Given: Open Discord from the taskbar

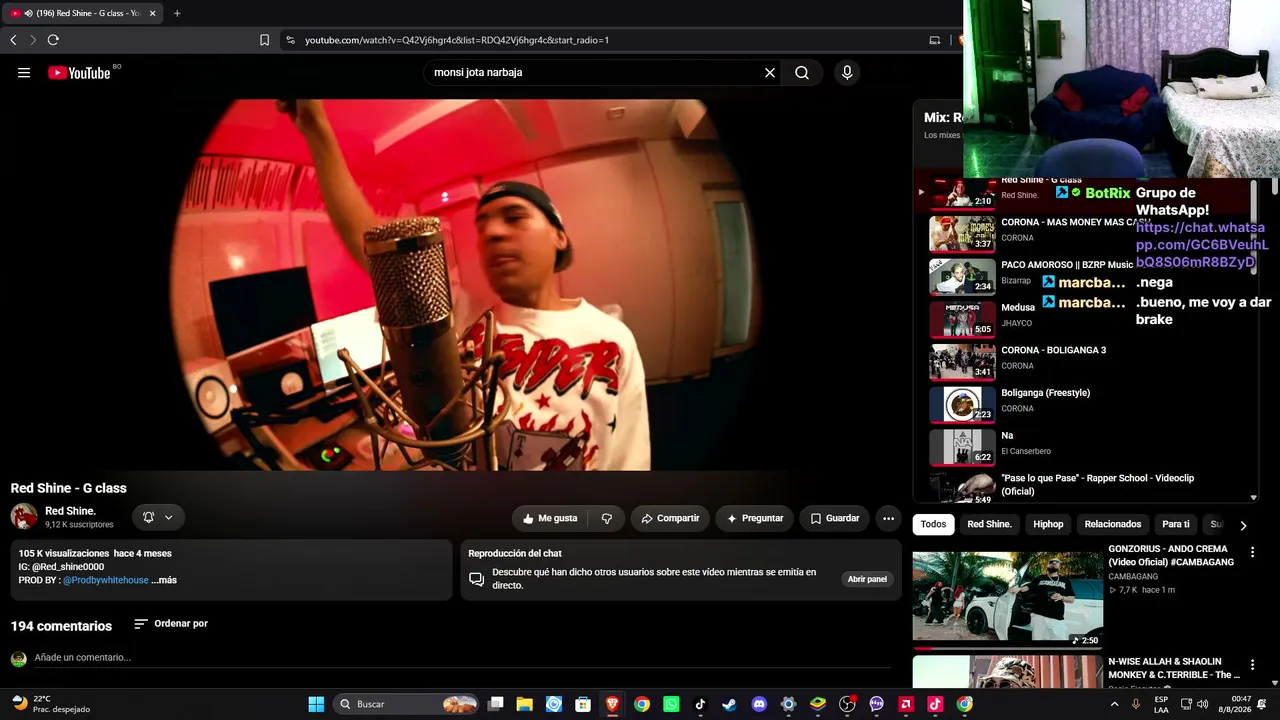Looking at the screenshot, I should 759,704.
